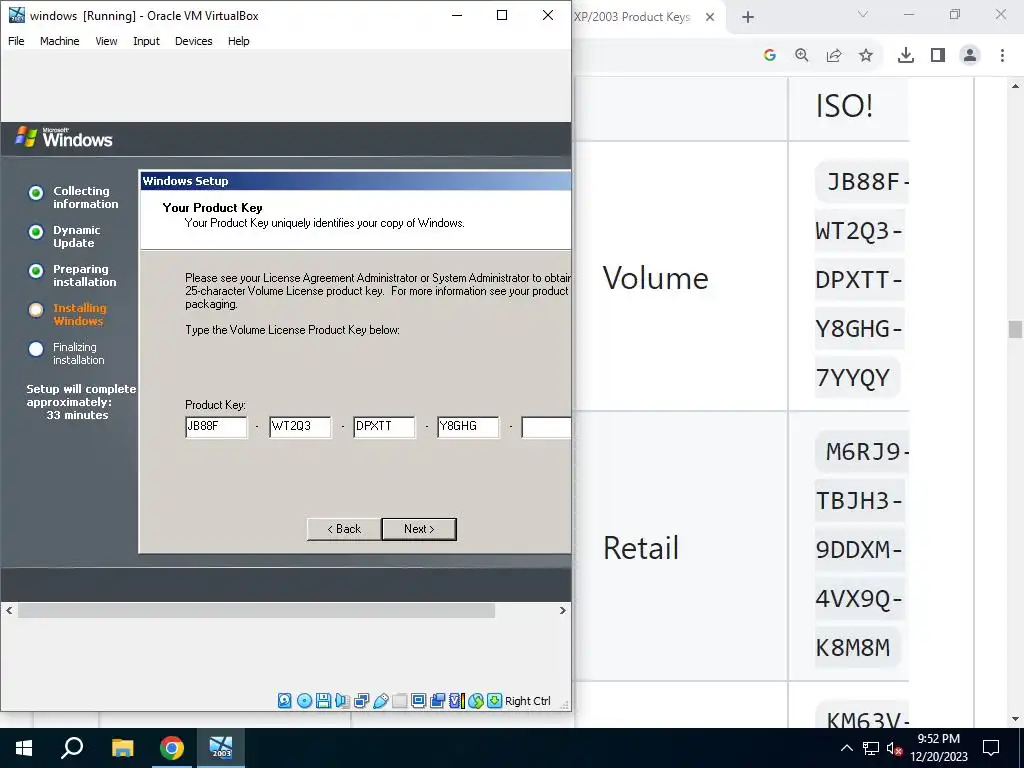Click the display monitor icon in VirtualBox status bar
1024x768 pixels.
(x=419, y=701)
